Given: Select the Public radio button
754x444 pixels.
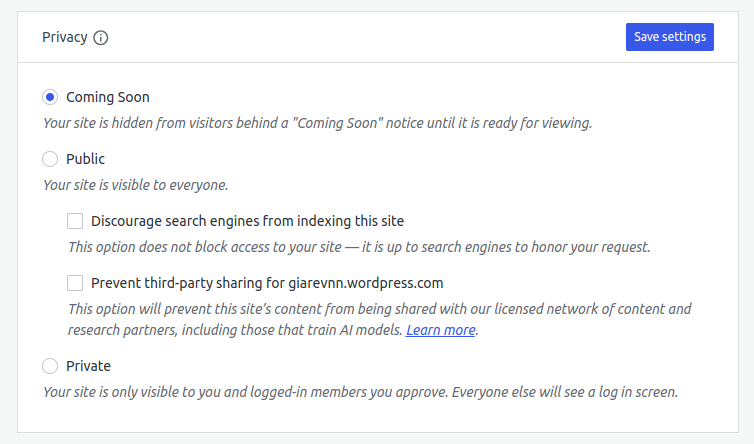Looking at the screenshot, I should coord(50,159).
